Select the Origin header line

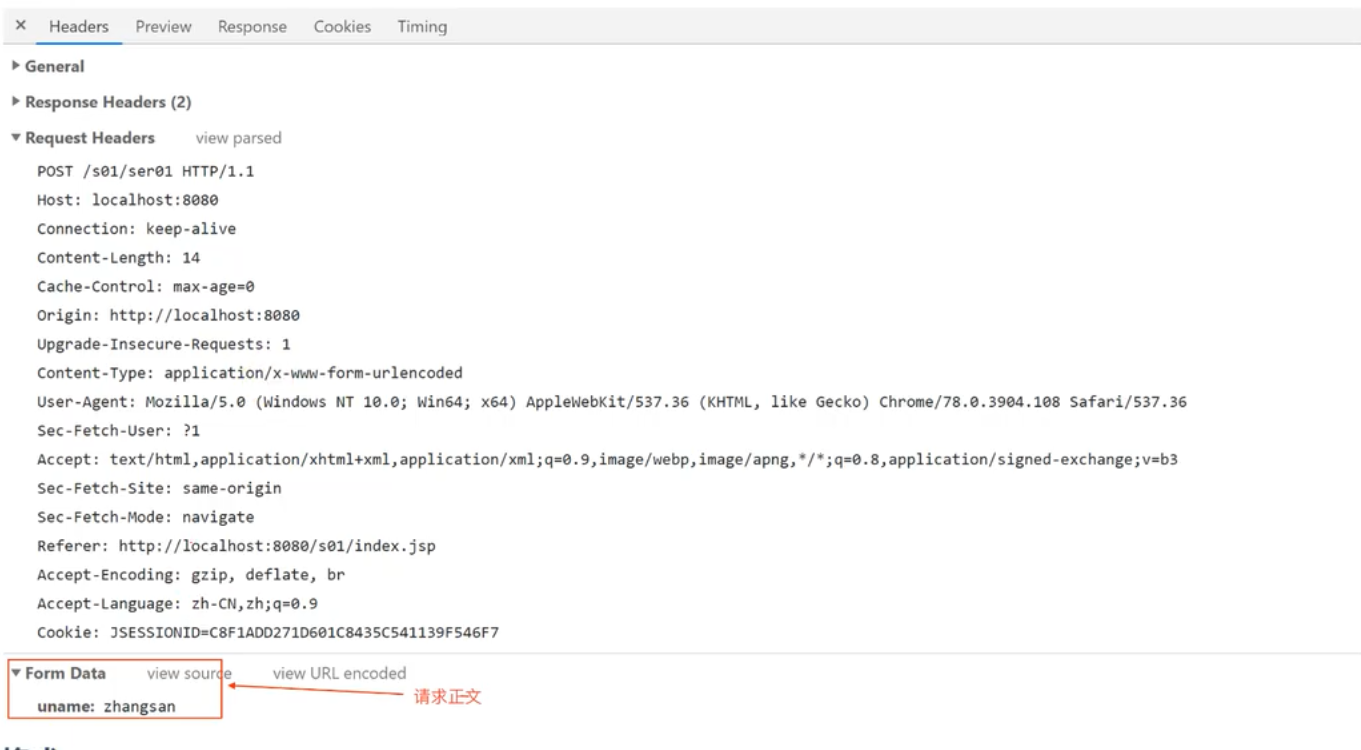coord(169,315)
